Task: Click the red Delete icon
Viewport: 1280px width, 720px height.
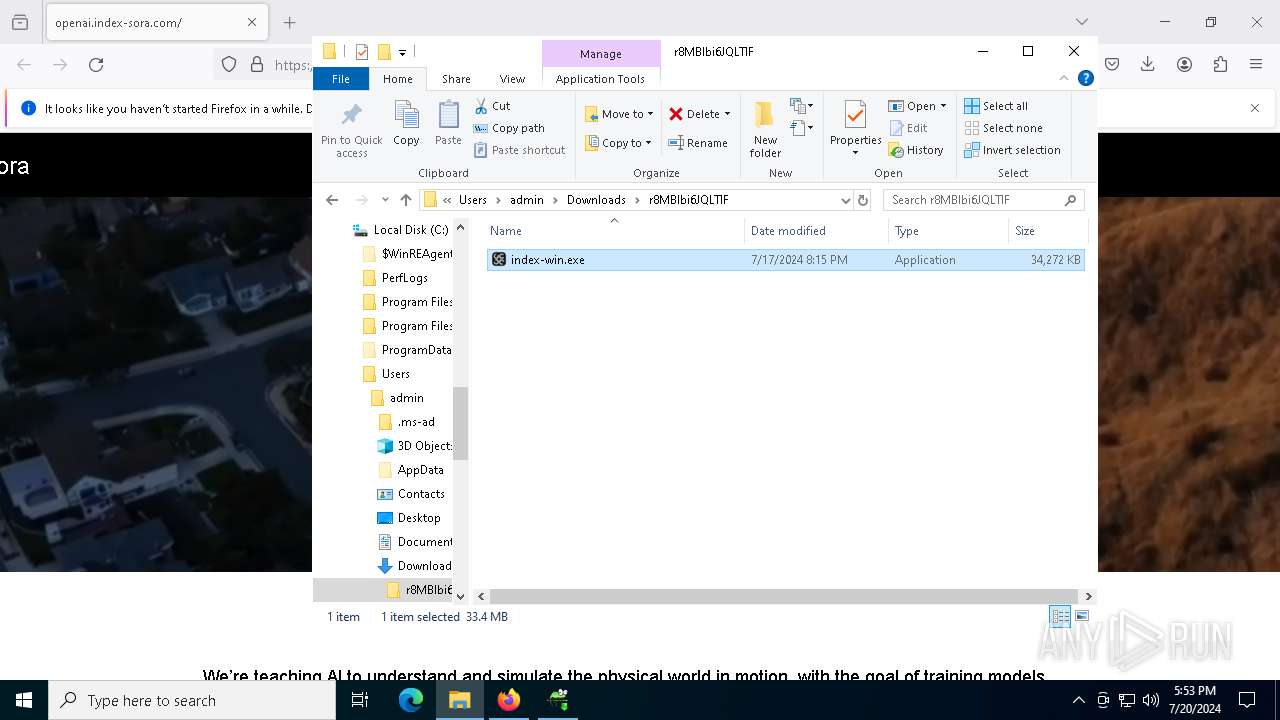Action: [676, 114]
